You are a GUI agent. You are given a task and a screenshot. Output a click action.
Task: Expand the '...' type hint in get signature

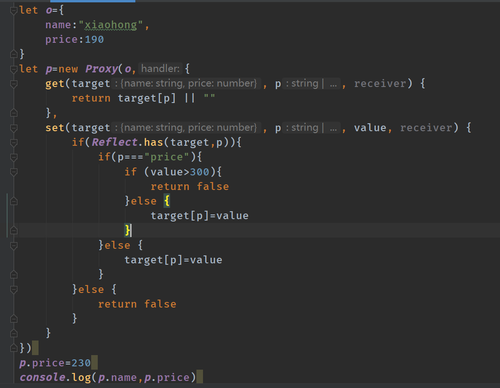333,84
